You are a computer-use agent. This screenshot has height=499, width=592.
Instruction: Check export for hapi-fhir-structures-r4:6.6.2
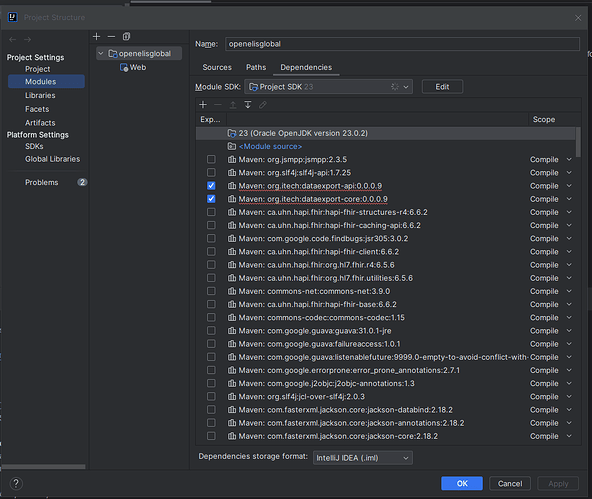(x=211, y=212)
